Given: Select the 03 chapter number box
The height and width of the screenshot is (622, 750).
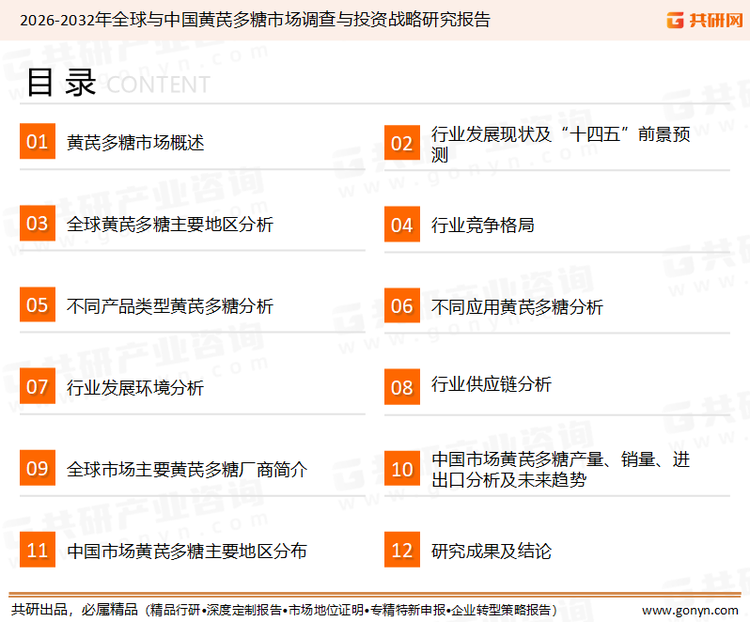Looking at the screenshot, I should 37,224.
